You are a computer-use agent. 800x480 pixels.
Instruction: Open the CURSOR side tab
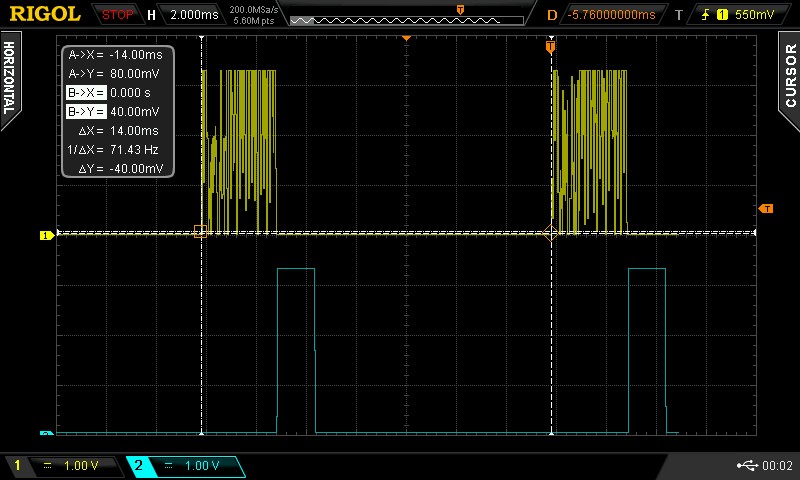pos(790,77)
